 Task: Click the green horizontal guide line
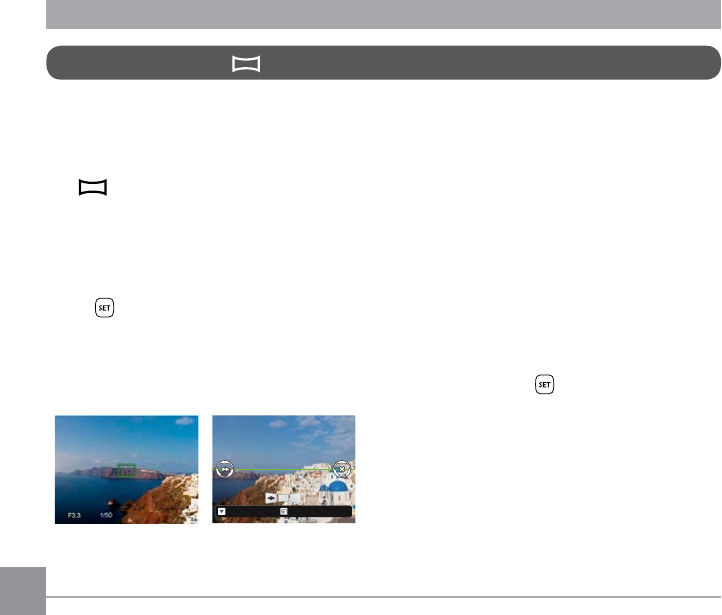(x=283, y=470)
